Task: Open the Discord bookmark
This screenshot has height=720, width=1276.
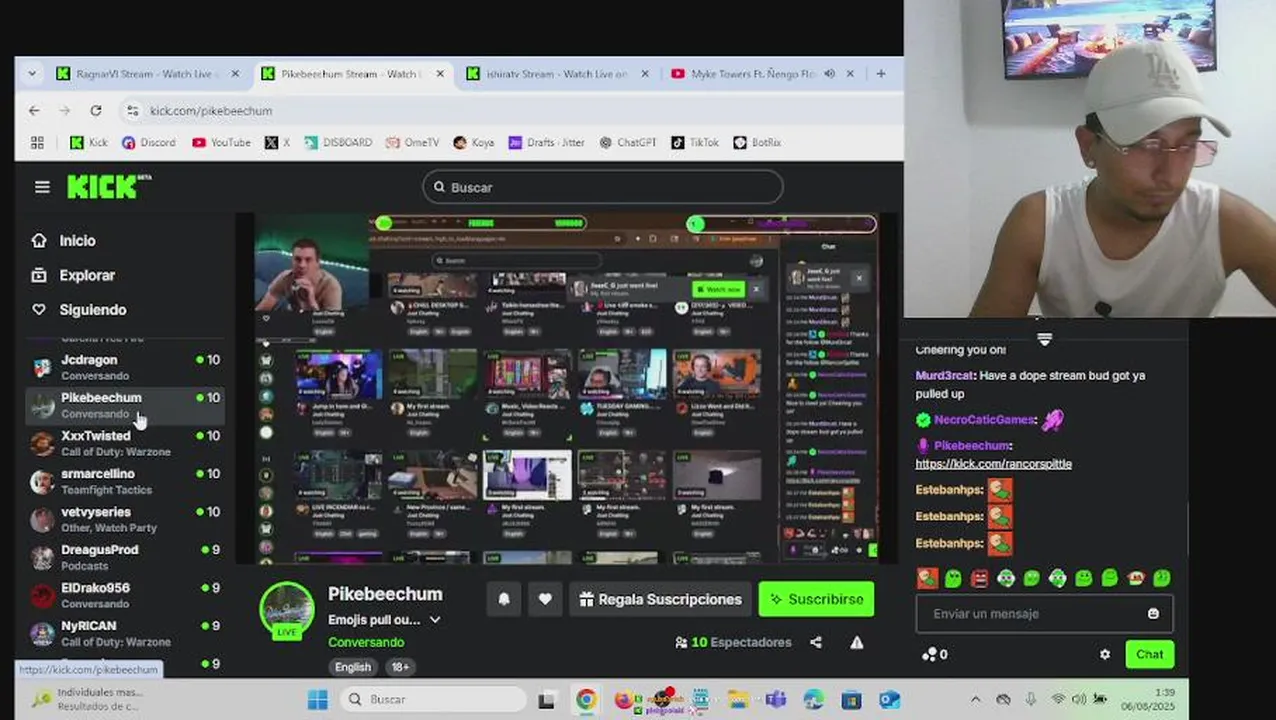Action: pos(148,143)
